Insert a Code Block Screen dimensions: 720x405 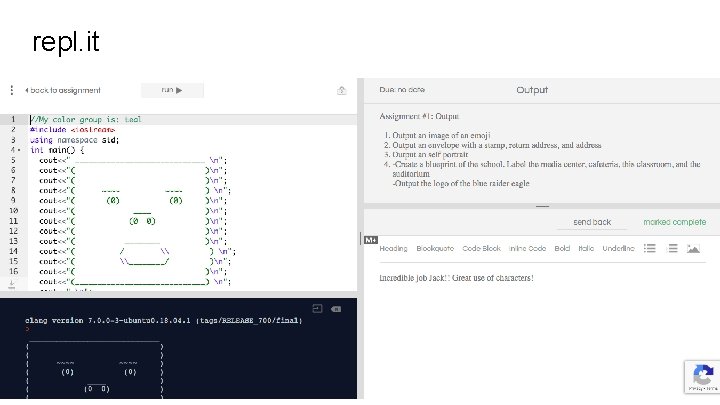click(481, 248)
